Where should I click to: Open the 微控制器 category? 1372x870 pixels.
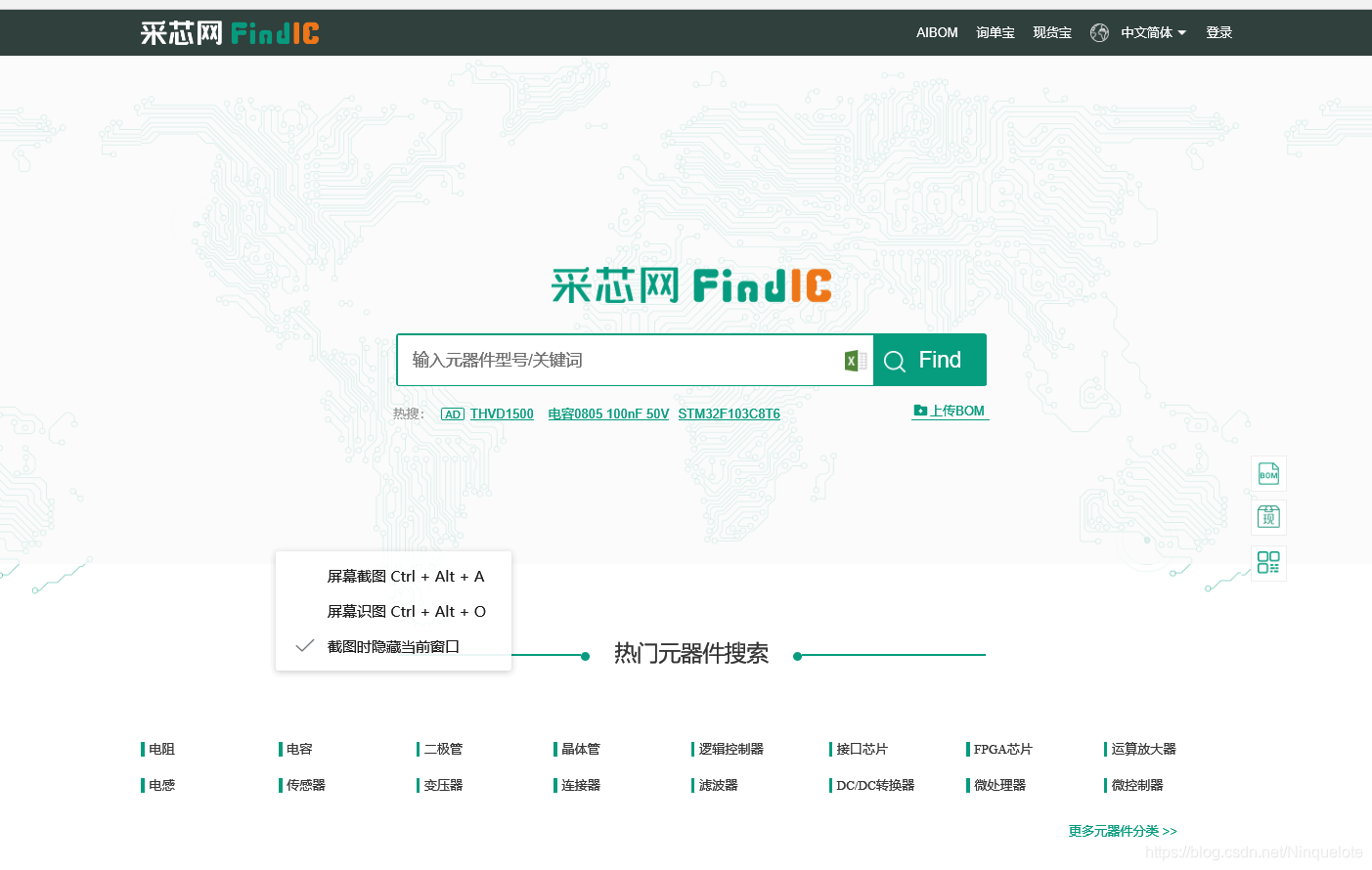[x=1136, y=785]
